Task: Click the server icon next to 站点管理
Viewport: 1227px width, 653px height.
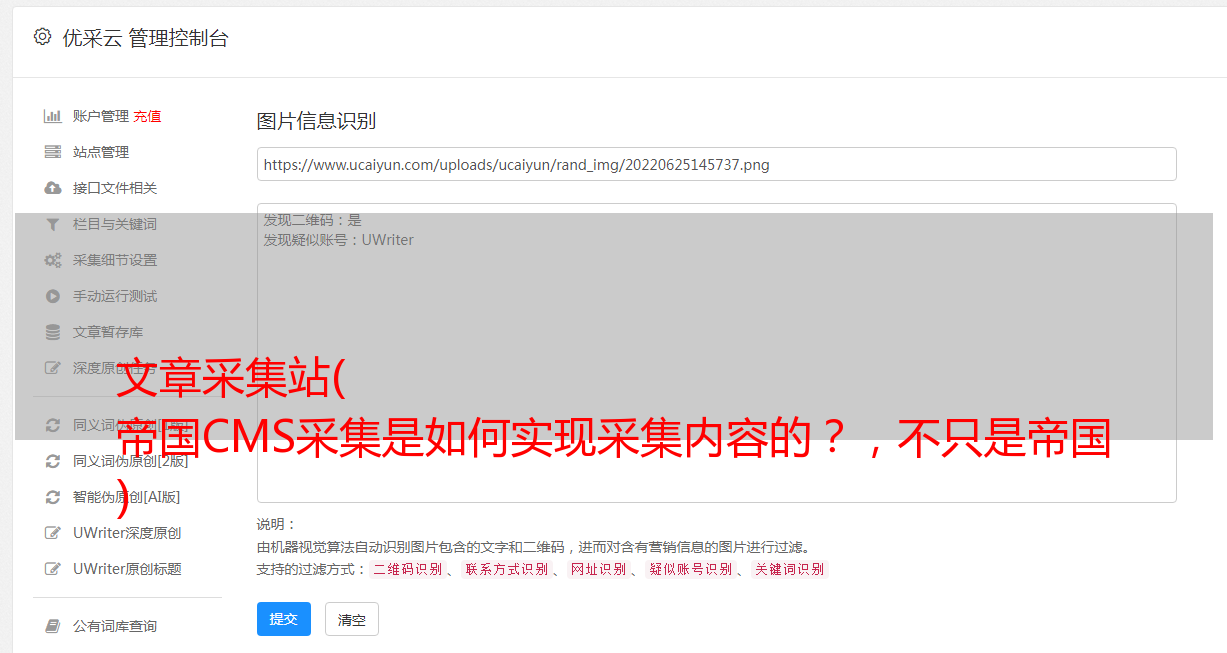Action: click(53, 152)
